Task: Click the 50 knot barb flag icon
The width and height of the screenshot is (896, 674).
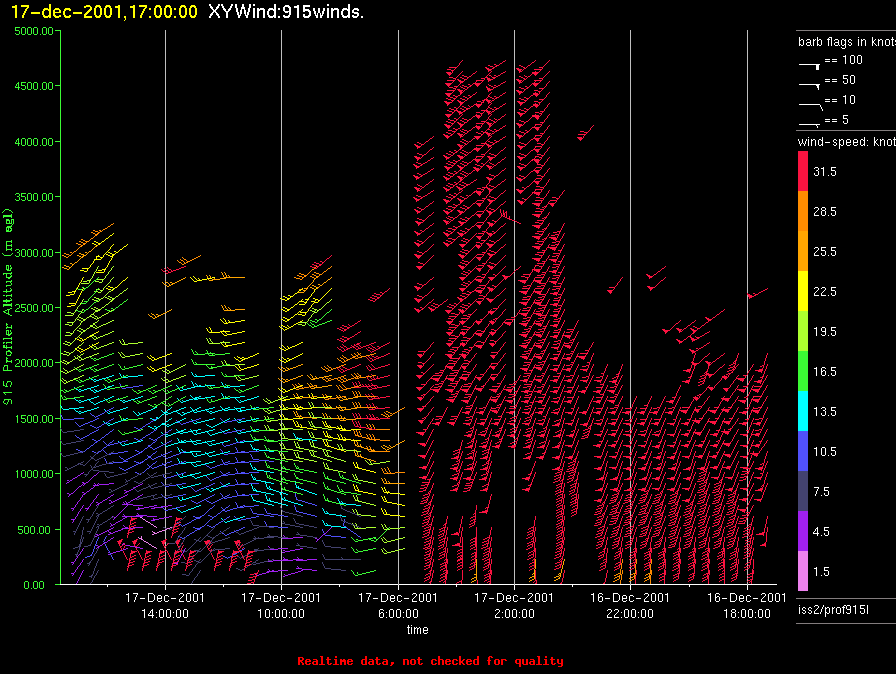Action: point(809,86)
